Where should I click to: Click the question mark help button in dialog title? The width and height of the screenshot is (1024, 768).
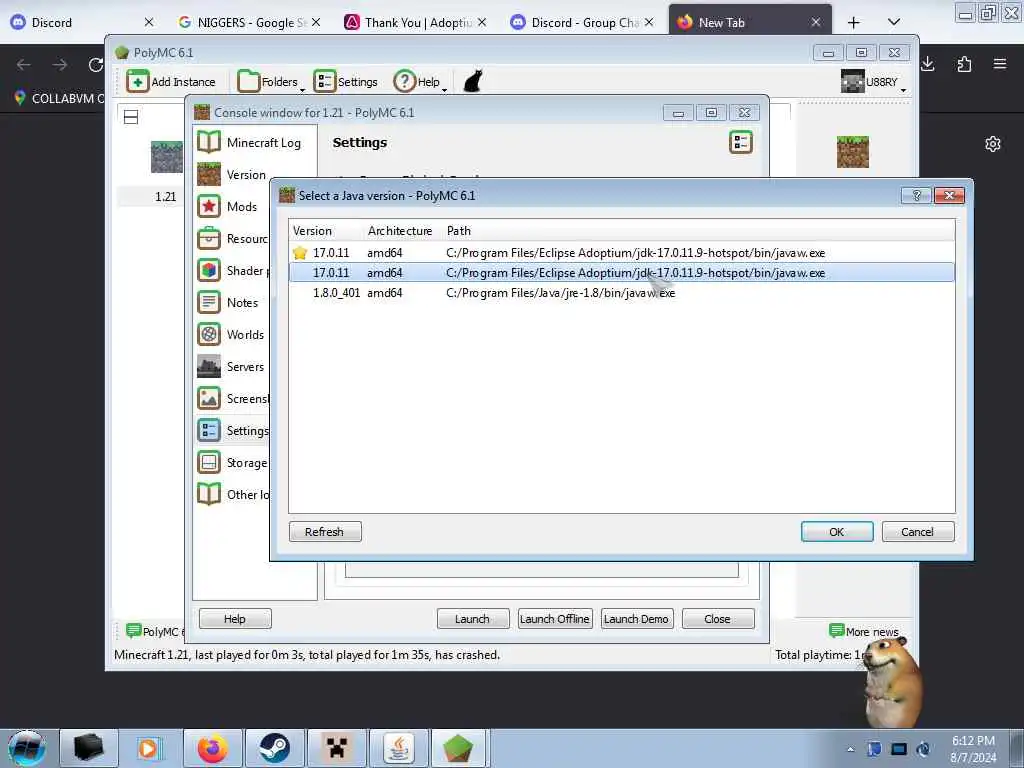pyautogui.click(x=916, y=195)
